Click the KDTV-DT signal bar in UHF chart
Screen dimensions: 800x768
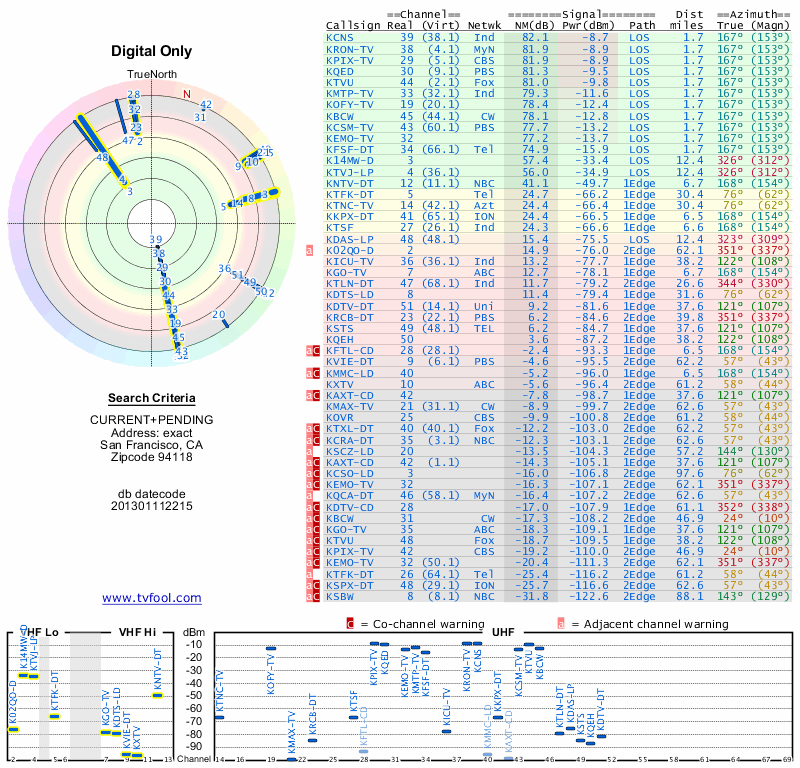point(602,736)
